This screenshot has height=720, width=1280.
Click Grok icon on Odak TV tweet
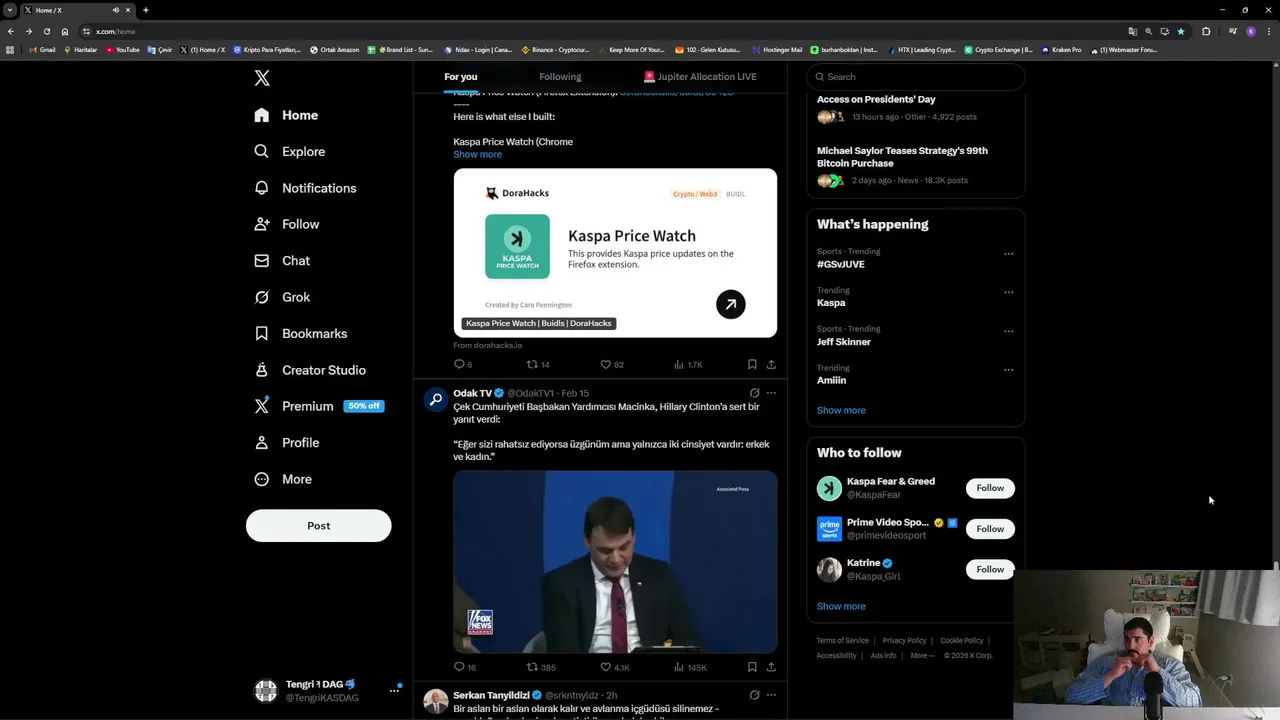click(x=754, y=393)
